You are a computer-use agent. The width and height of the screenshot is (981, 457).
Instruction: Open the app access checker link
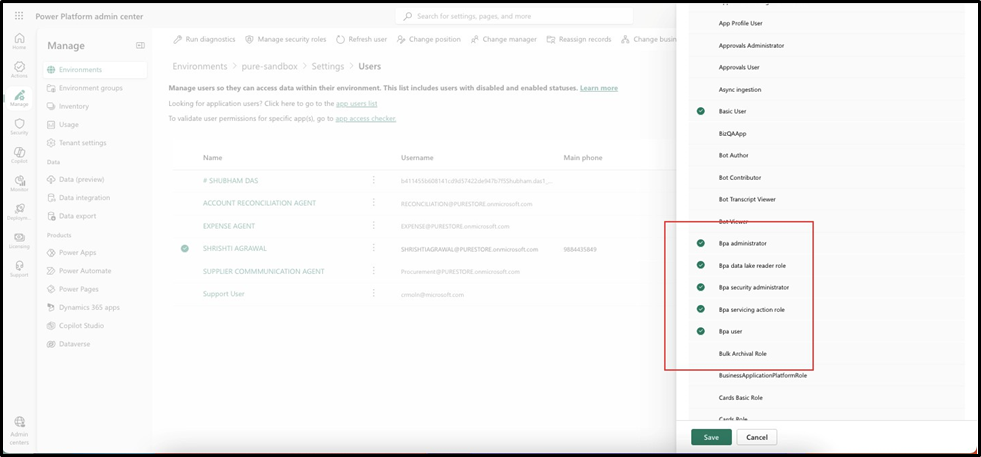(365, 118)
